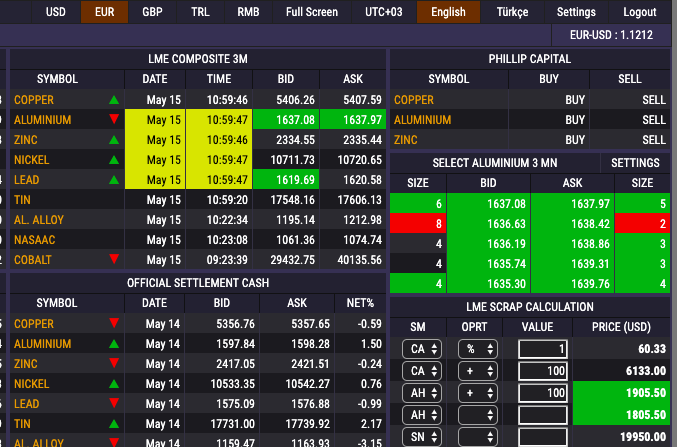Click bid price 1637.08 in Select Aluminium

tap(488, 203)
